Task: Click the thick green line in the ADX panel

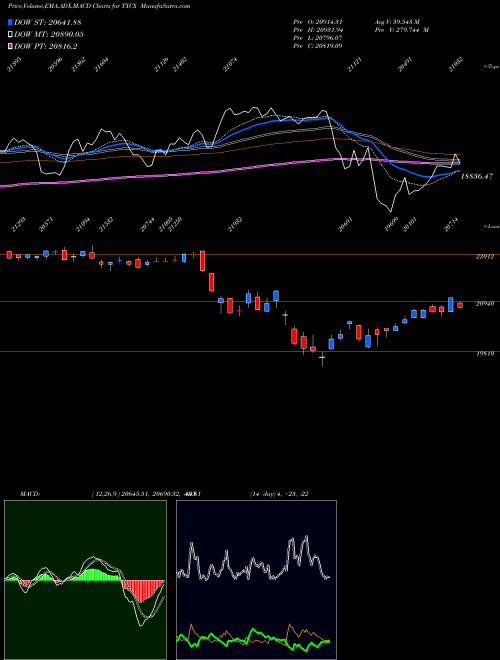Action: pos(253,638)
